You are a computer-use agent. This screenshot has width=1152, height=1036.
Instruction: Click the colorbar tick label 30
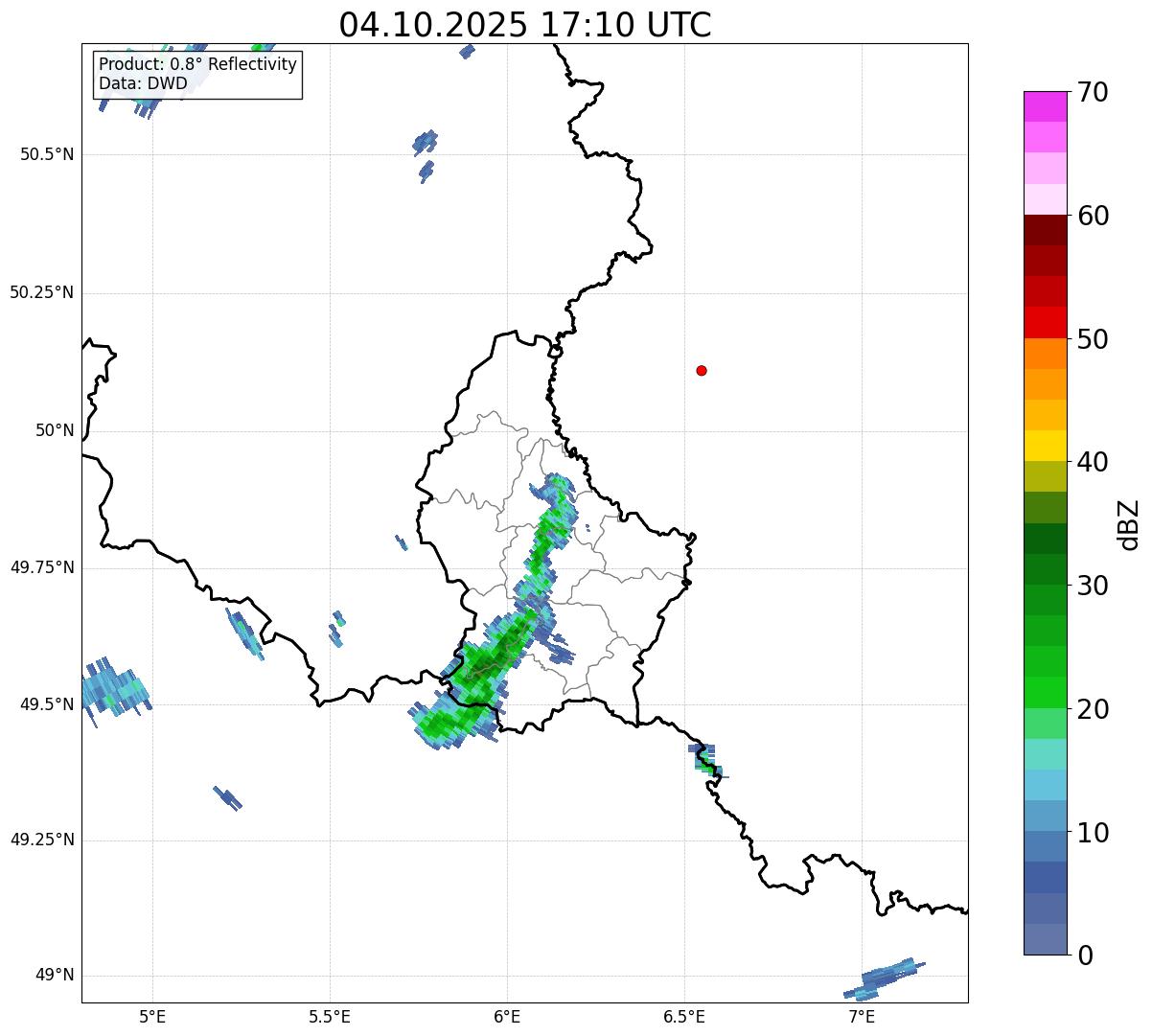click(1093, 586)
